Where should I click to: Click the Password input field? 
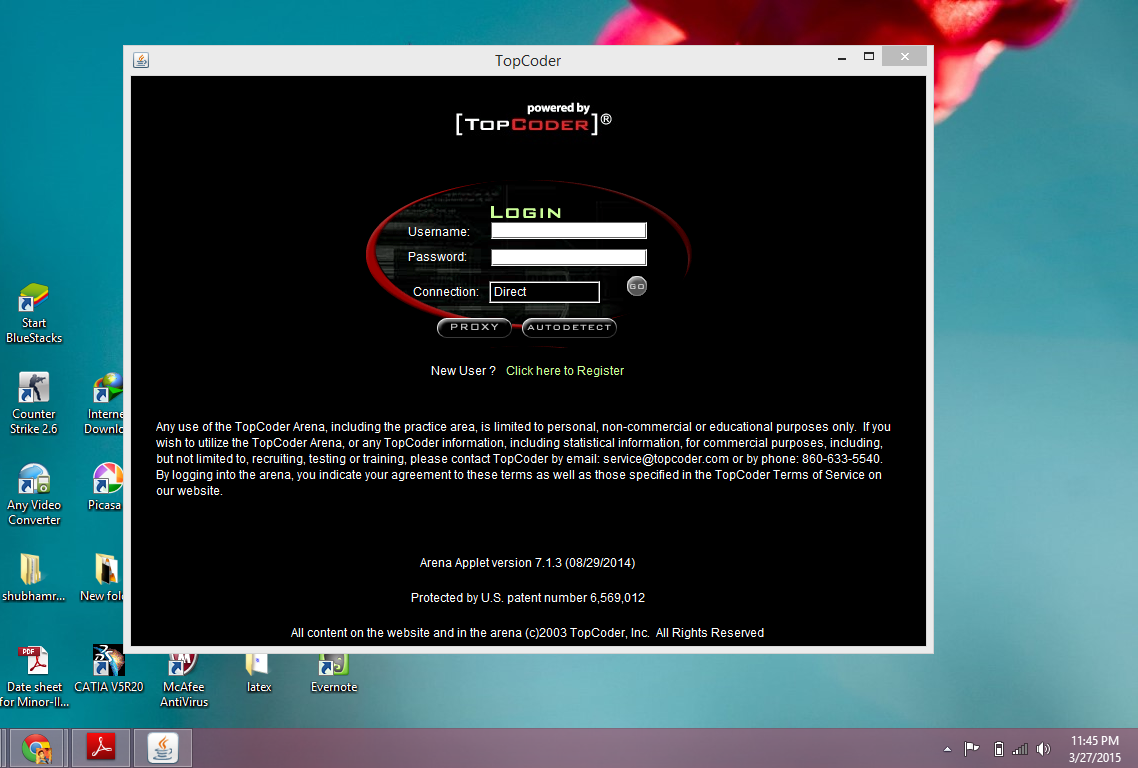point(568,257)
